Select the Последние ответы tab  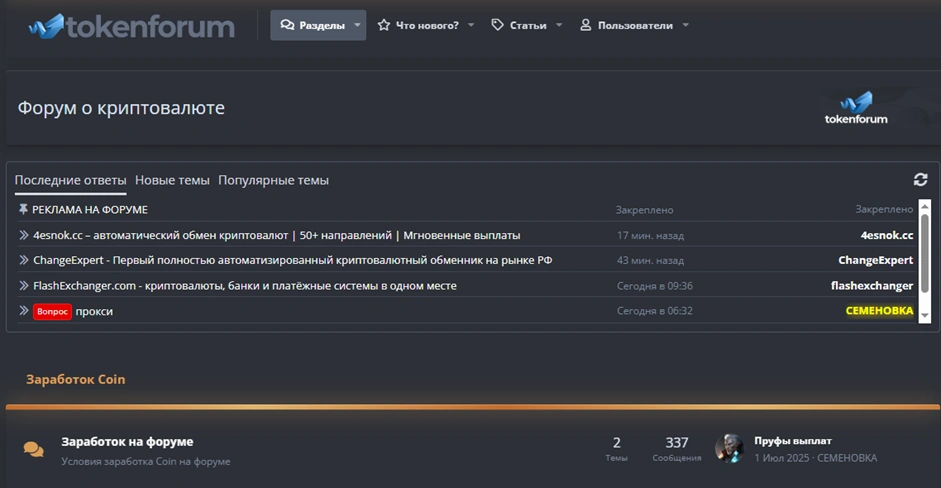[70, 181]
